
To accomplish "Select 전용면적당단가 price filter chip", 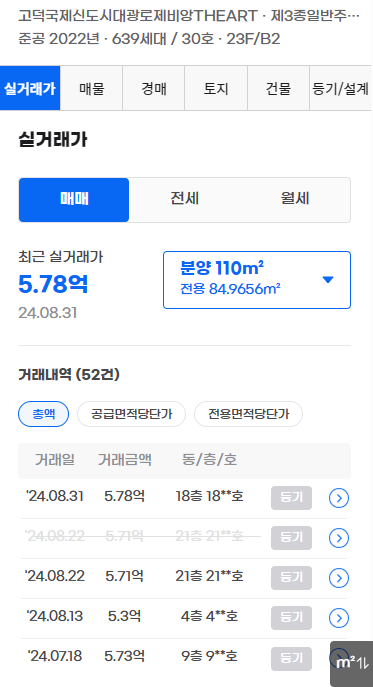I will coord(249,414).
